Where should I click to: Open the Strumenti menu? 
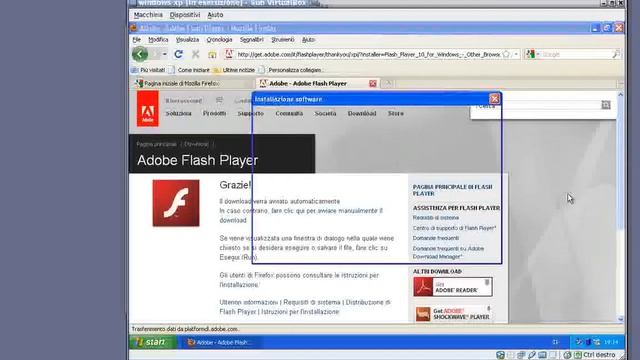point(282,40)
